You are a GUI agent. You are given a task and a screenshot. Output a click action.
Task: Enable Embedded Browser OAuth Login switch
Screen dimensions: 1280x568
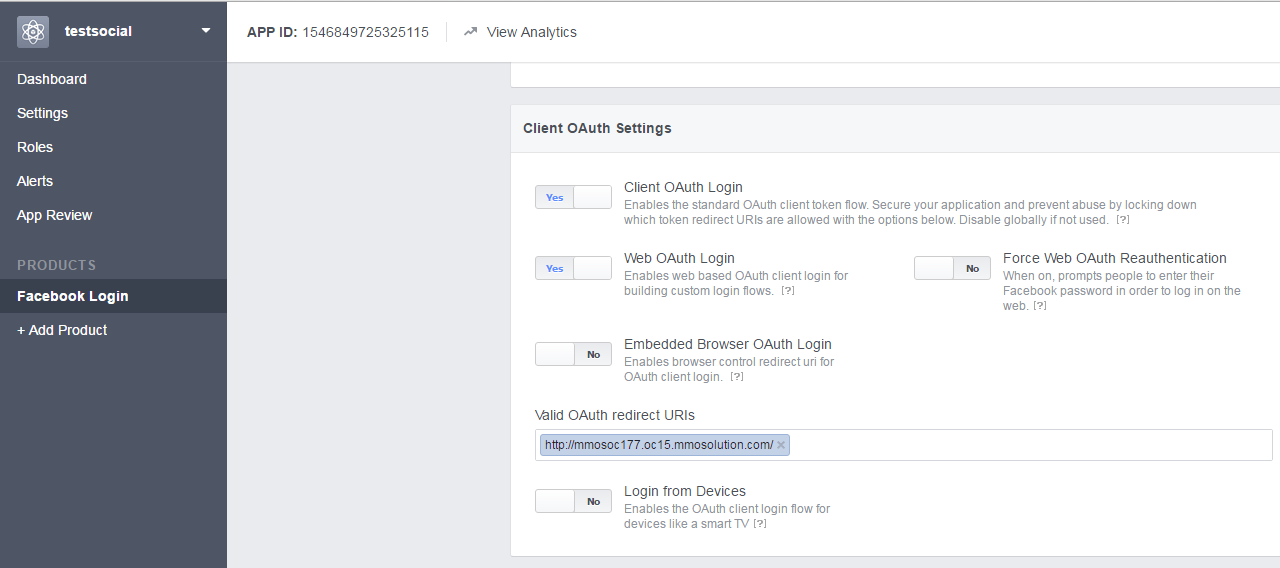(x=573, y=354)
